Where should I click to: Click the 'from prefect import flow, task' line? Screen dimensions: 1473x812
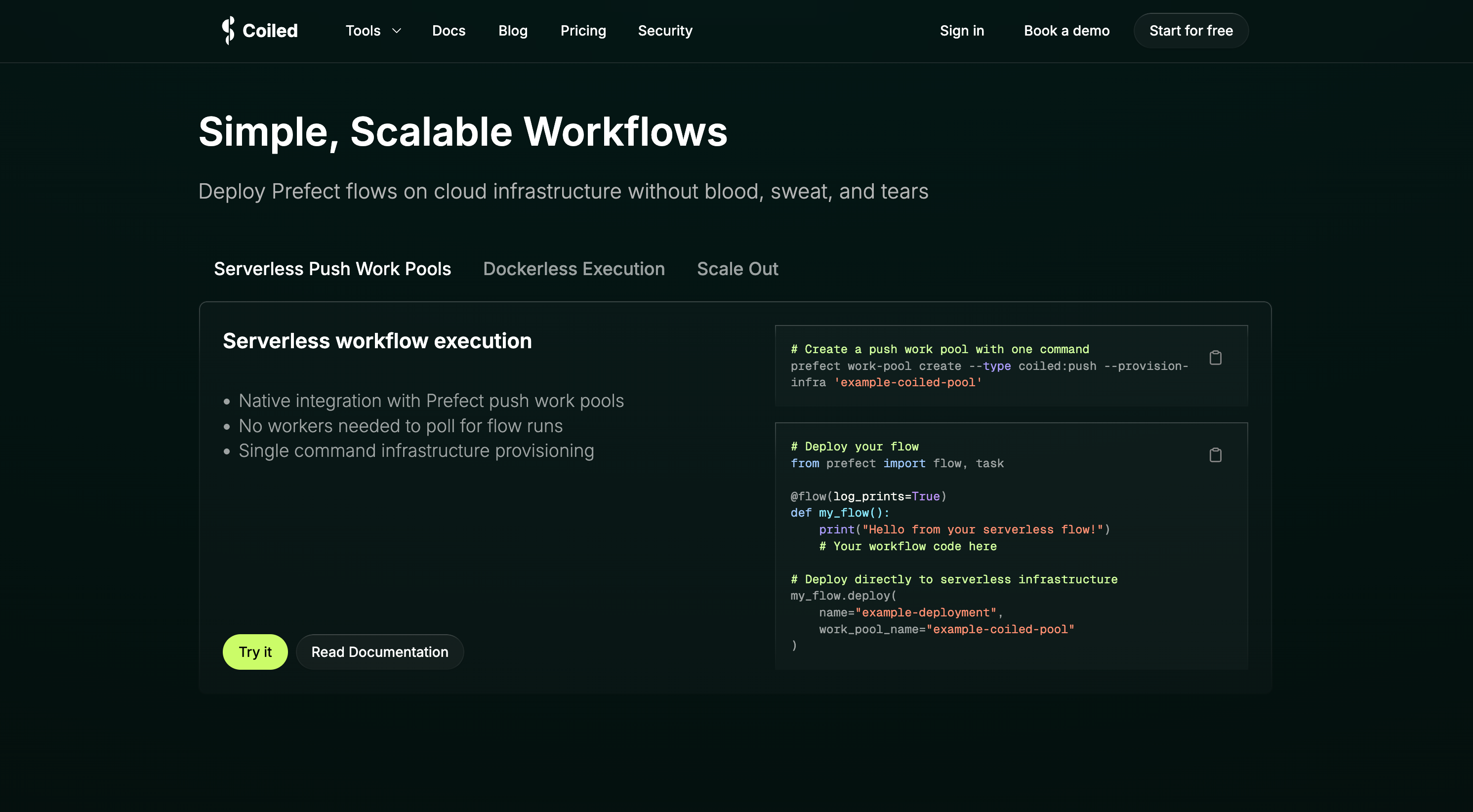pos(897,463)
